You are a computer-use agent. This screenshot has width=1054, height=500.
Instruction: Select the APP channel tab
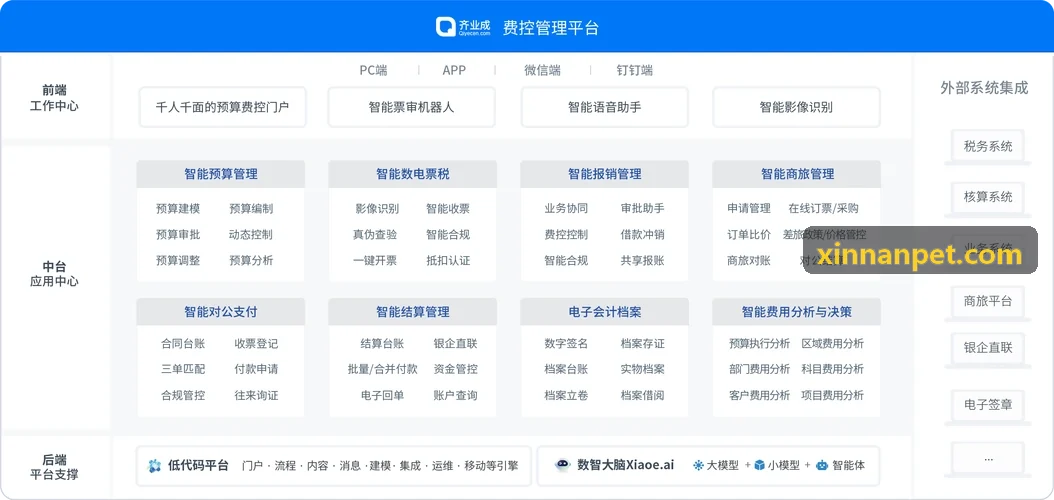(454, 70)
